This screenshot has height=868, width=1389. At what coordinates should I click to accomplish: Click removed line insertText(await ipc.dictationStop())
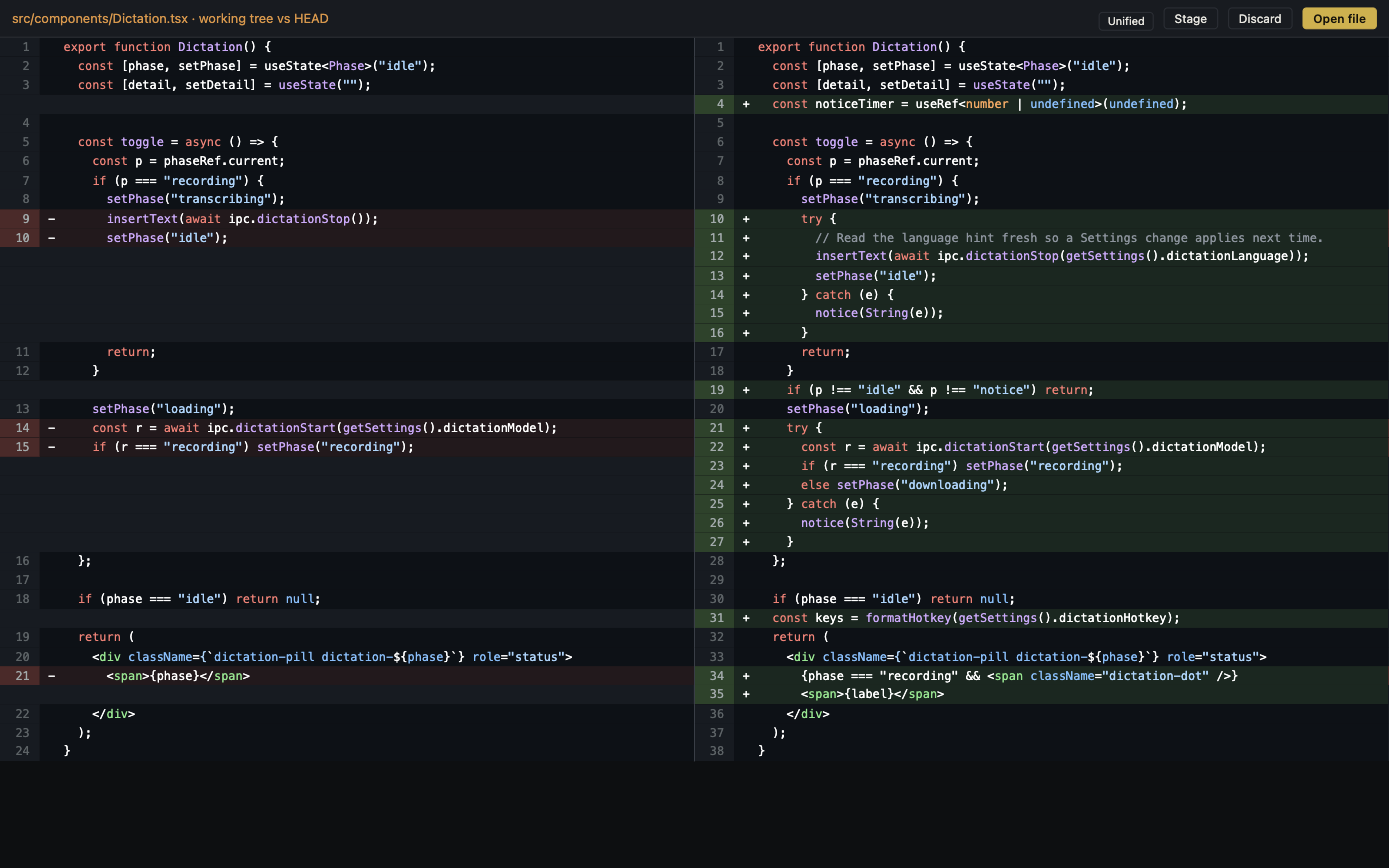pyautogui.click(x=347, y=218)
